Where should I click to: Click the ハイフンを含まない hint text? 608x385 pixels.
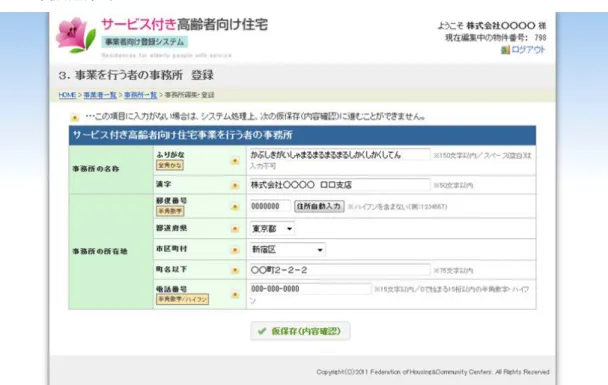tap(397, 207)
